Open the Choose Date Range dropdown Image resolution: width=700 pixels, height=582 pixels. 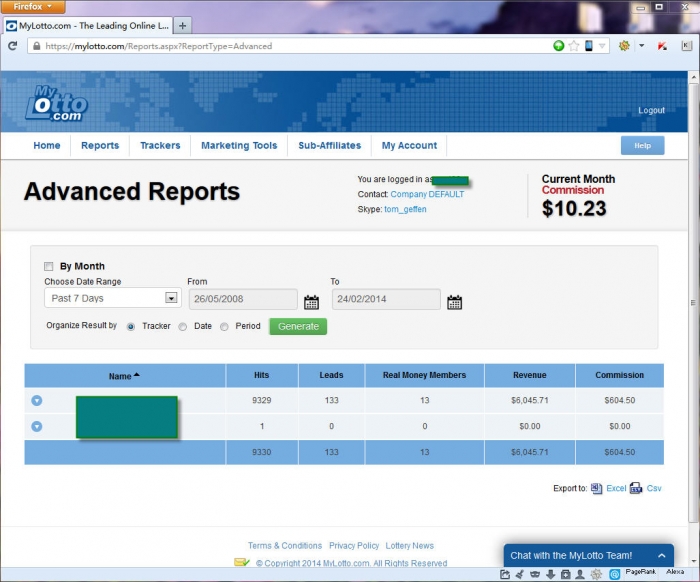tap(112, 298)
